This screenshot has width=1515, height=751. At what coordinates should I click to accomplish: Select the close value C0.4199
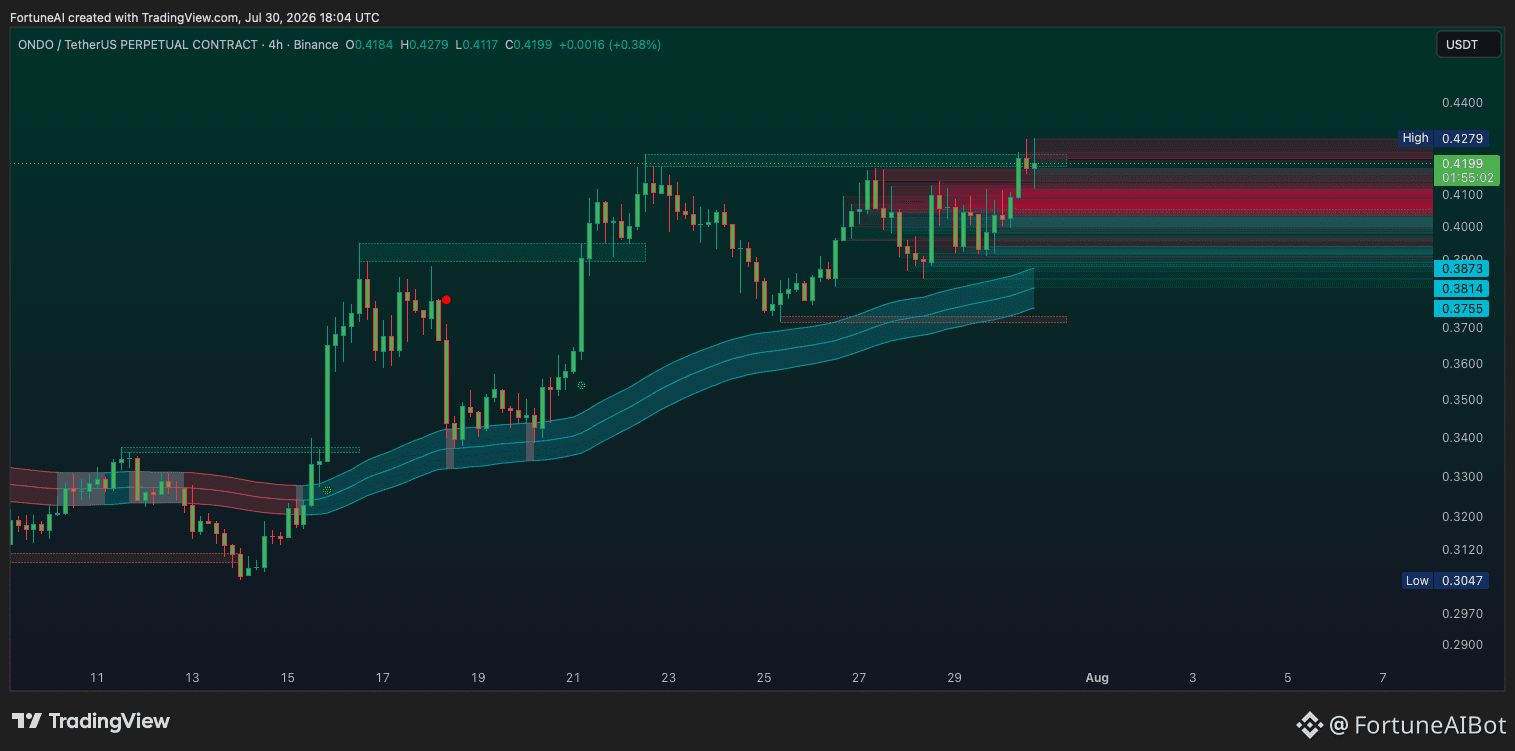point(529,45)
